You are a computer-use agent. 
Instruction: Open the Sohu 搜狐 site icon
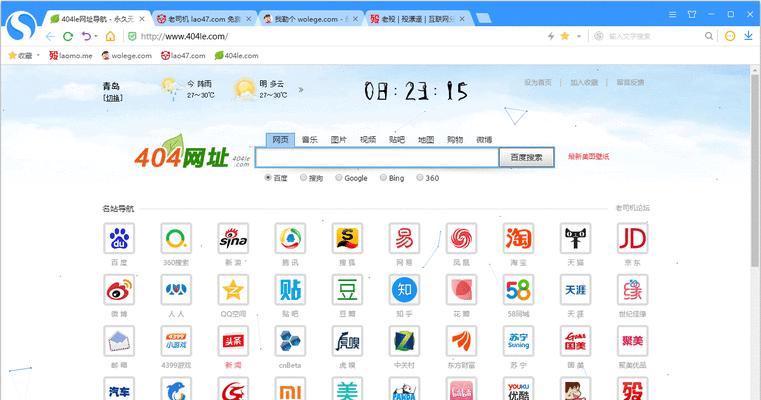tap(347, 238)
